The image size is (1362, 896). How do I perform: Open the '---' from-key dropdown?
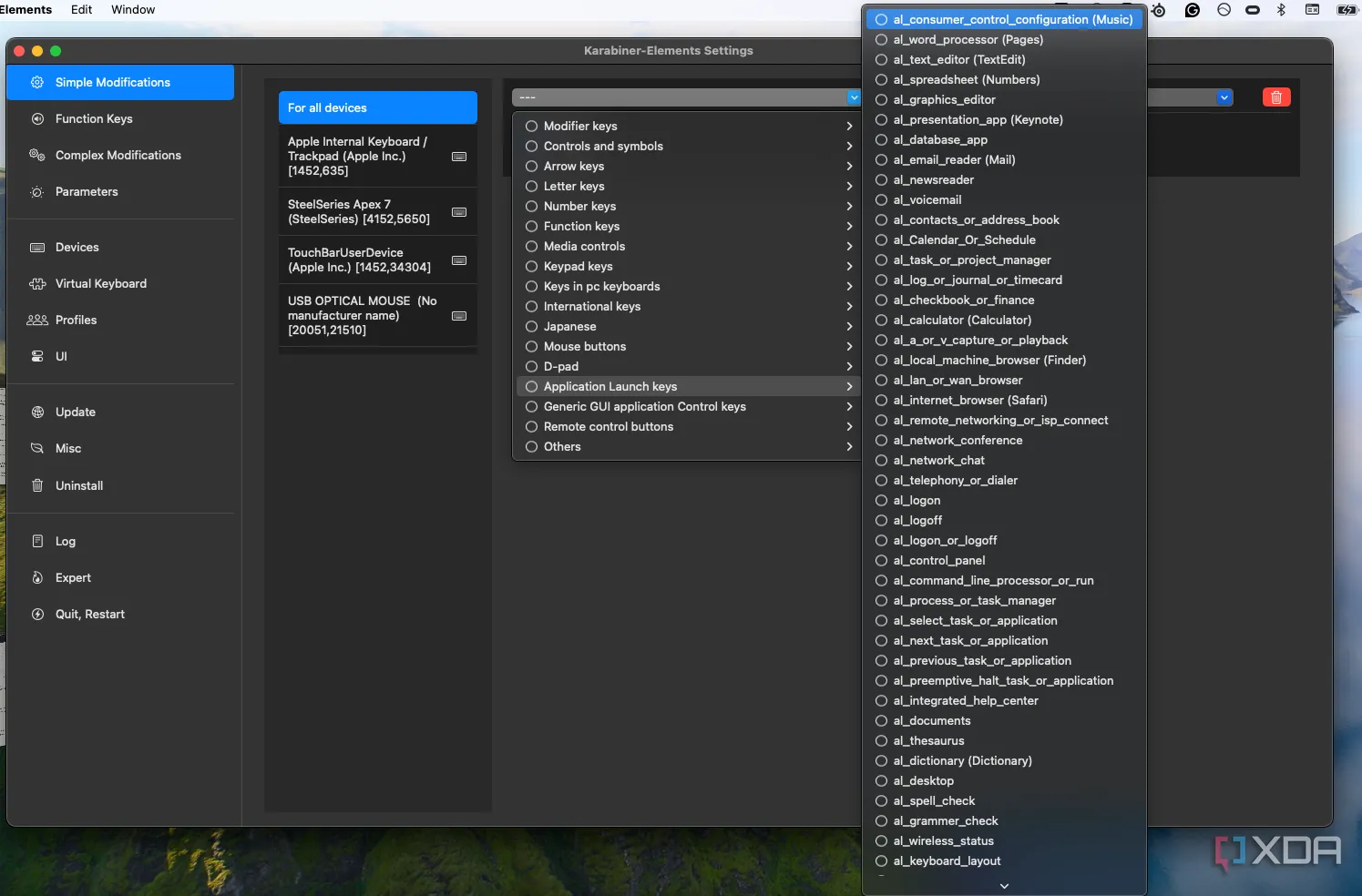(685, 97)
